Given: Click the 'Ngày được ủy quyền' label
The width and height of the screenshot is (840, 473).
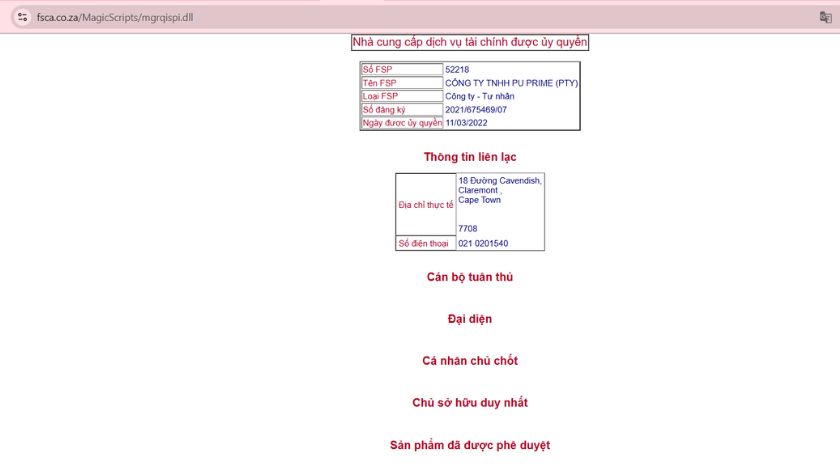Looking at the screenshot, I should (x=402, y=123).
